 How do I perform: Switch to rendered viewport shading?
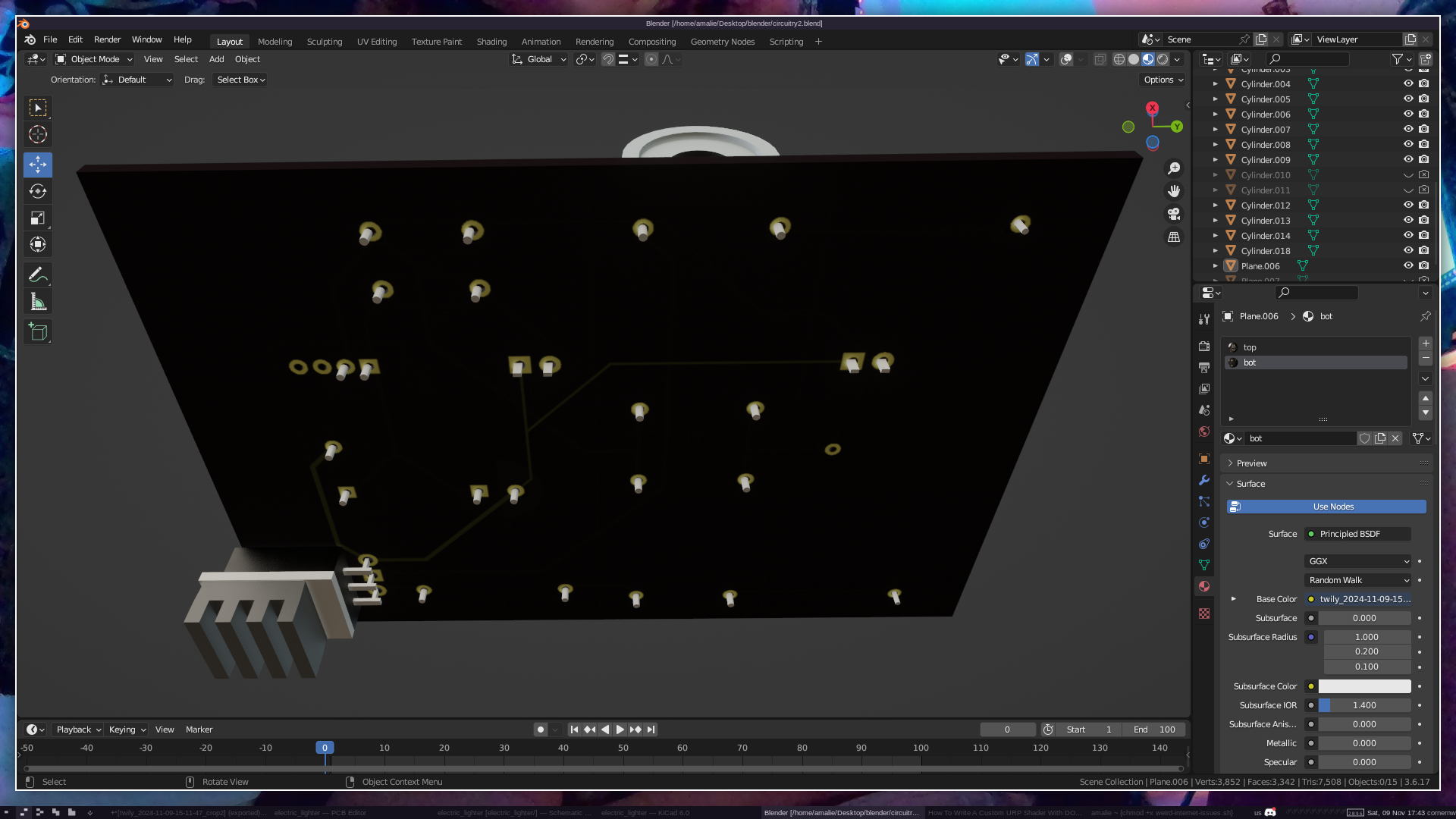[x=1163, y=59]
